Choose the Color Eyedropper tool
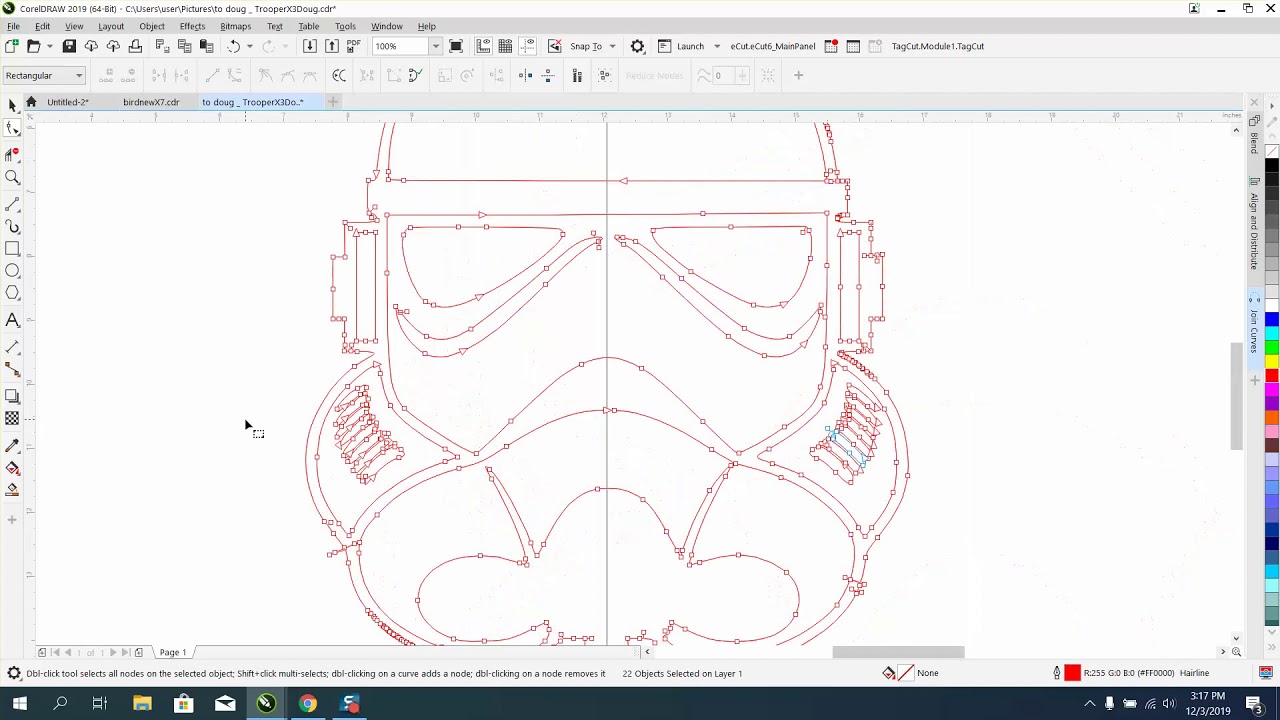This screenshot has width=1280, height=720. pos(12,445)
